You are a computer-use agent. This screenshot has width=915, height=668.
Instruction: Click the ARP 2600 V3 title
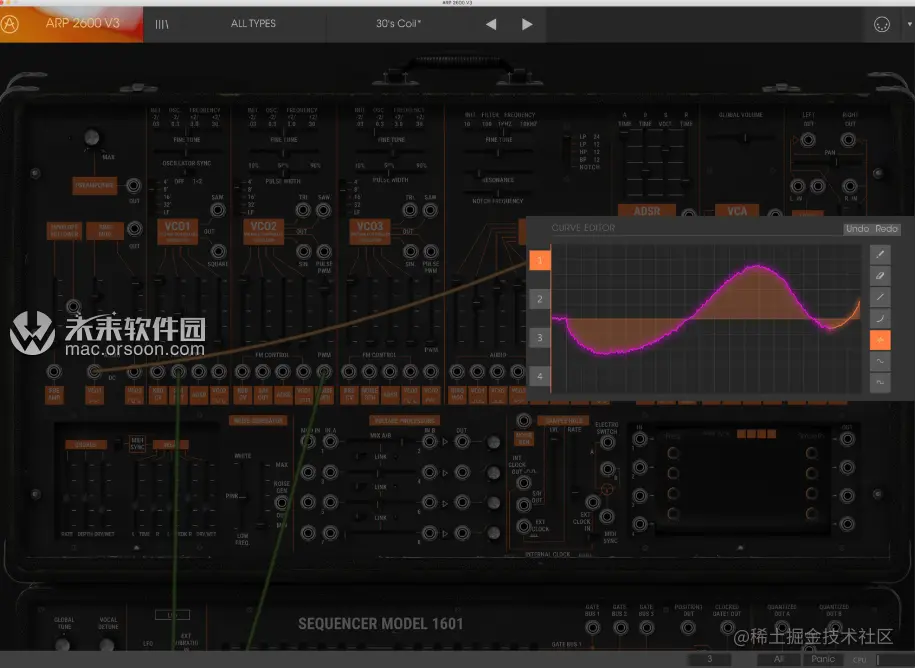click(82, 23)
